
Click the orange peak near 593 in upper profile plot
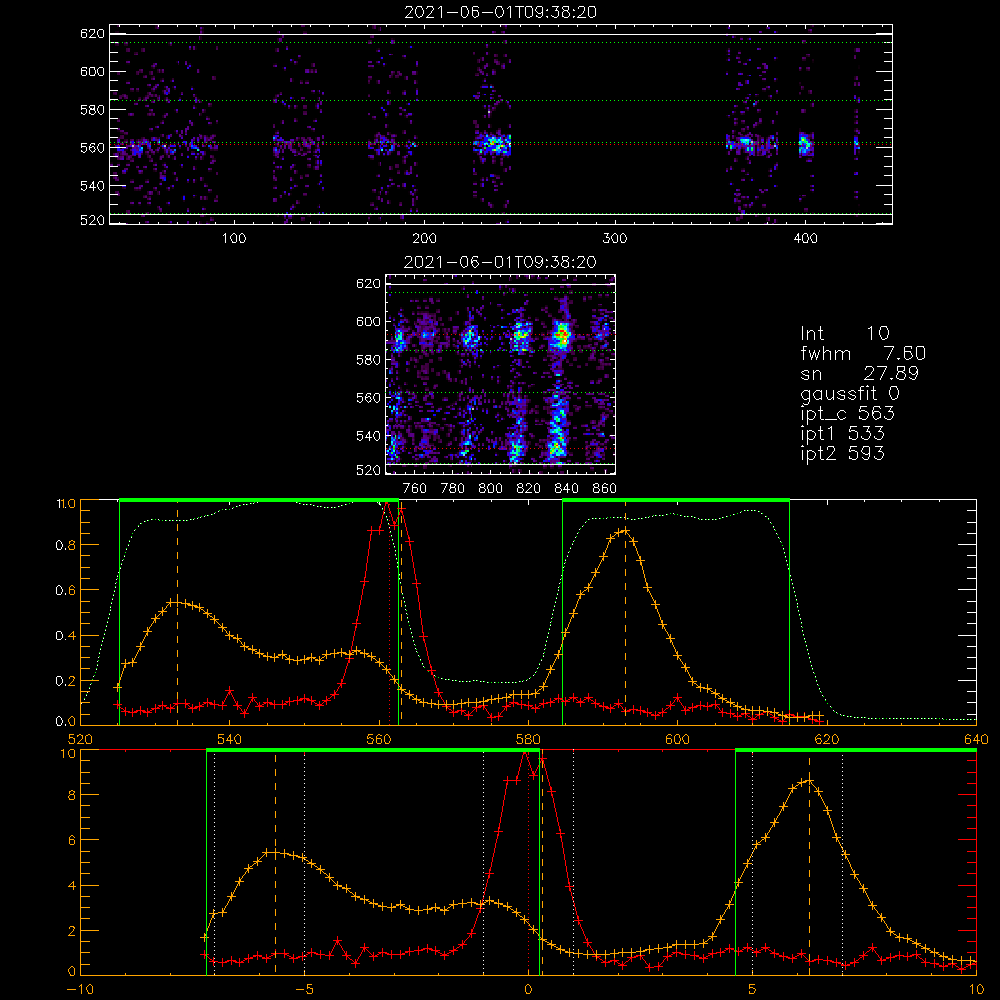pyautogui.click(x=625, y=531)
